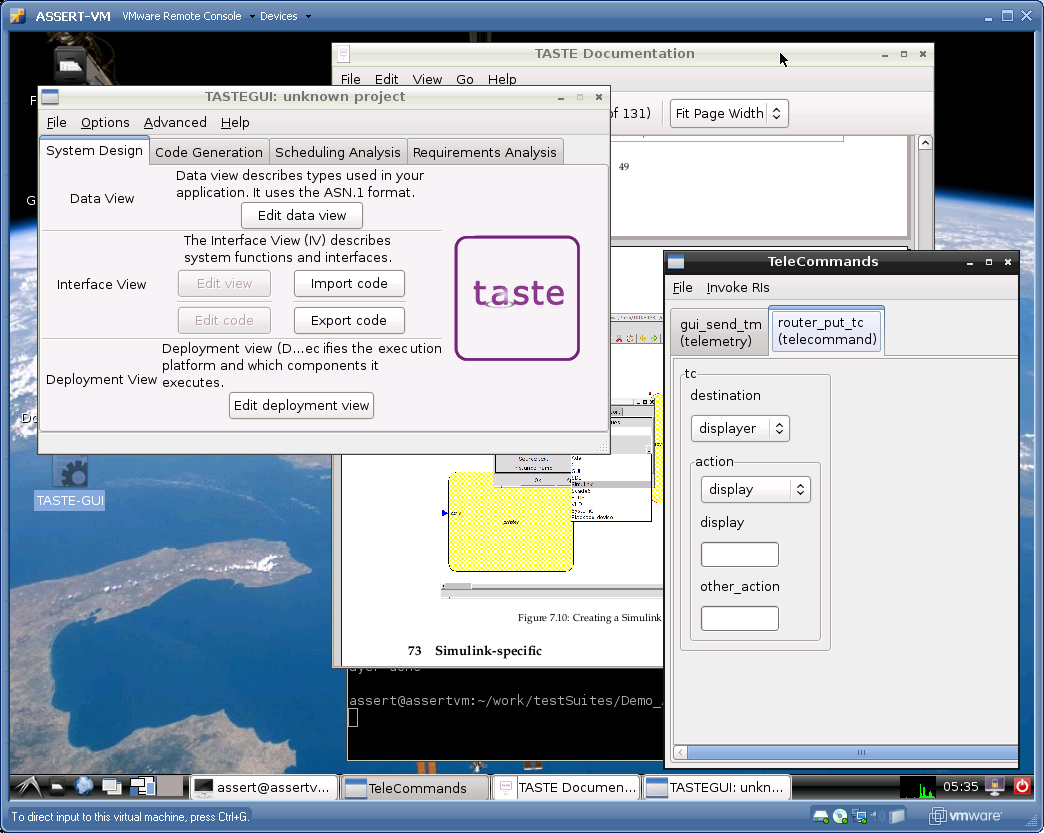Image resolution: width=1044 pixels, height=833 pixels.
Task: Click the desktop file manager icon at top
Action: pos(70,65)
